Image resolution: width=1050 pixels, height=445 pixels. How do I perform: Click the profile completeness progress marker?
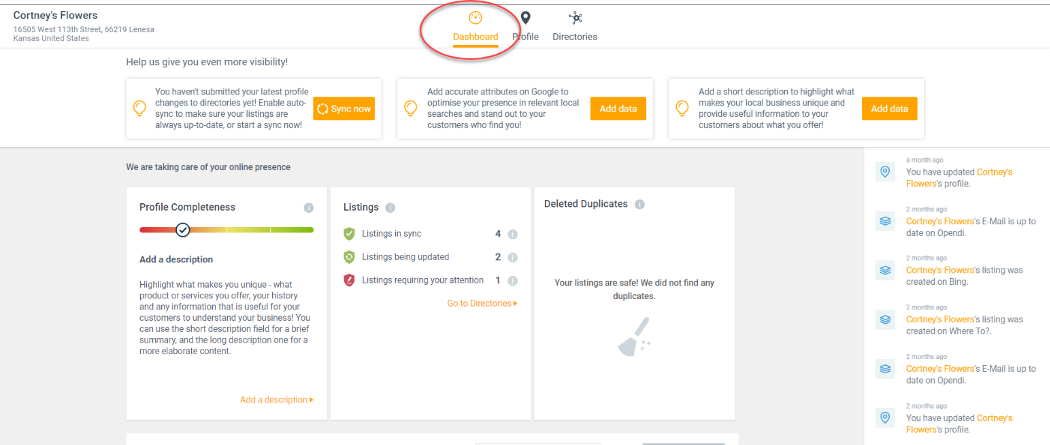tap(183, 230)
